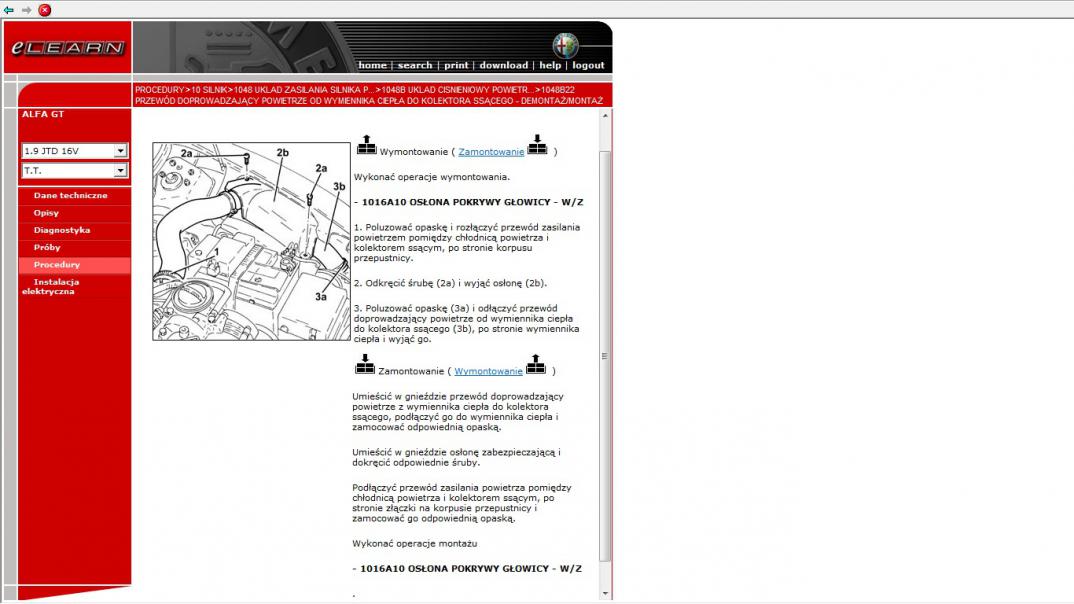Click removal icon left of Wymontowanie heading
The width and height of the screenshot is (1074, 604).
pyautogui.click(x=366, y=145)
